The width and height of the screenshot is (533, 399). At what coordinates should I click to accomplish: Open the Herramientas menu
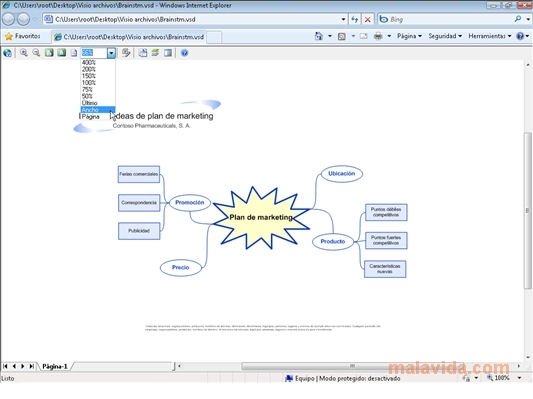[x=489, y=36]
